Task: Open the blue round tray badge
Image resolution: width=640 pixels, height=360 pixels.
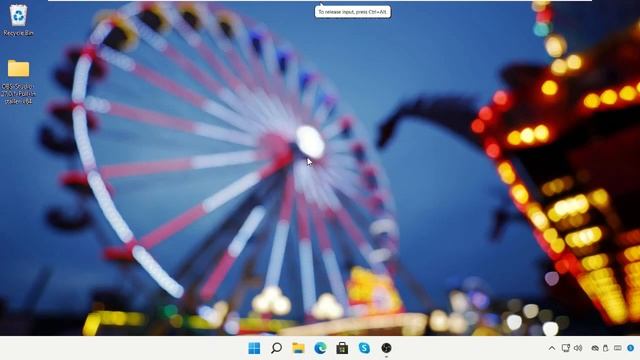Action: tap(630, 348)
